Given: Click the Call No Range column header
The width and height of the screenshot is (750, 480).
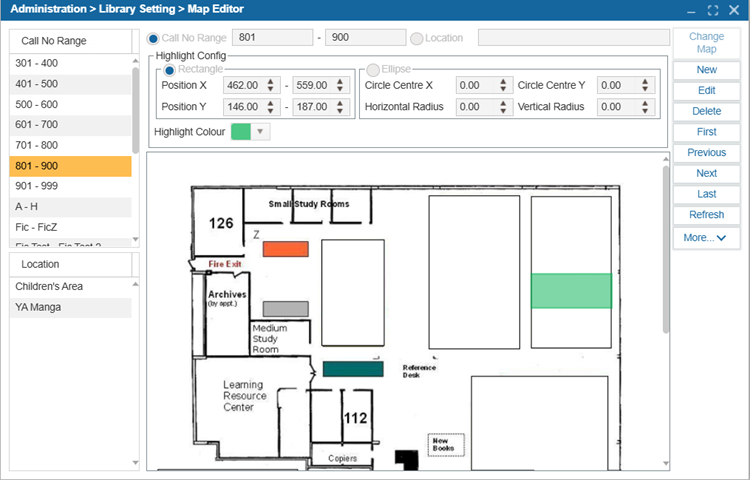Looking at the screenshot, I should 70,41.
